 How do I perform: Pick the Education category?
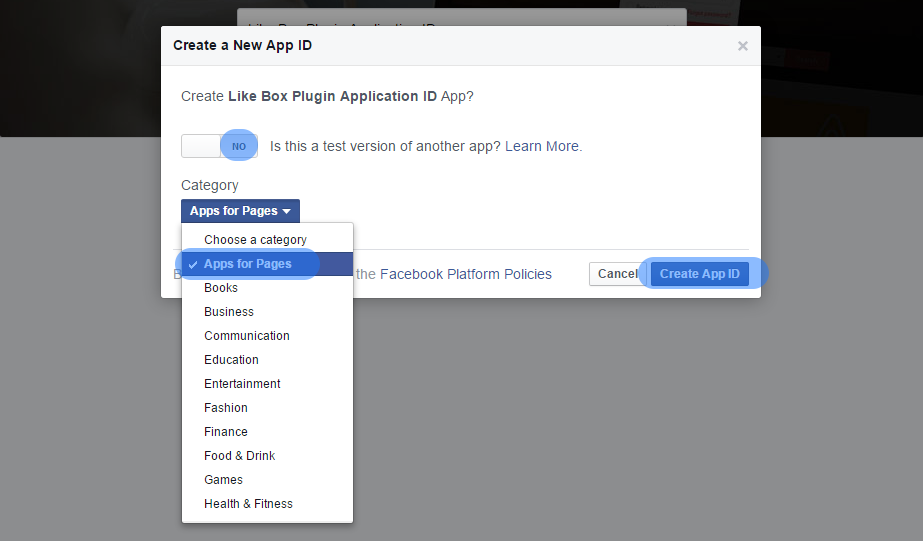point(231,360)
